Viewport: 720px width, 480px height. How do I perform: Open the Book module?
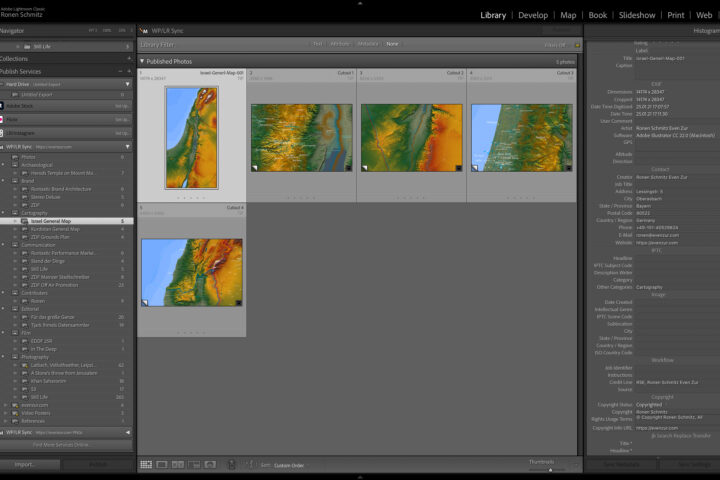[597, 15]
